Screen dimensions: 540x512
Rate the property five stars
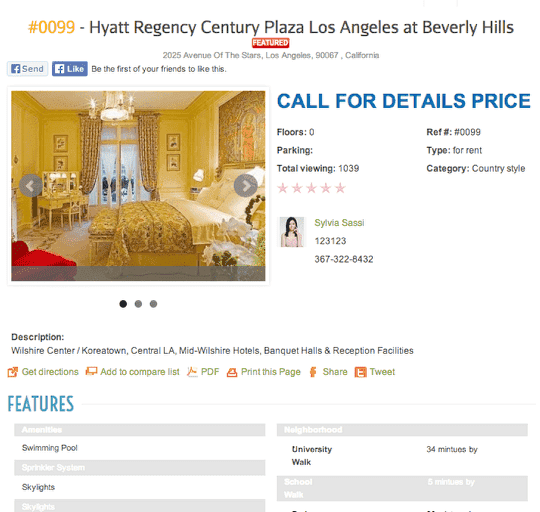(340, 188)
